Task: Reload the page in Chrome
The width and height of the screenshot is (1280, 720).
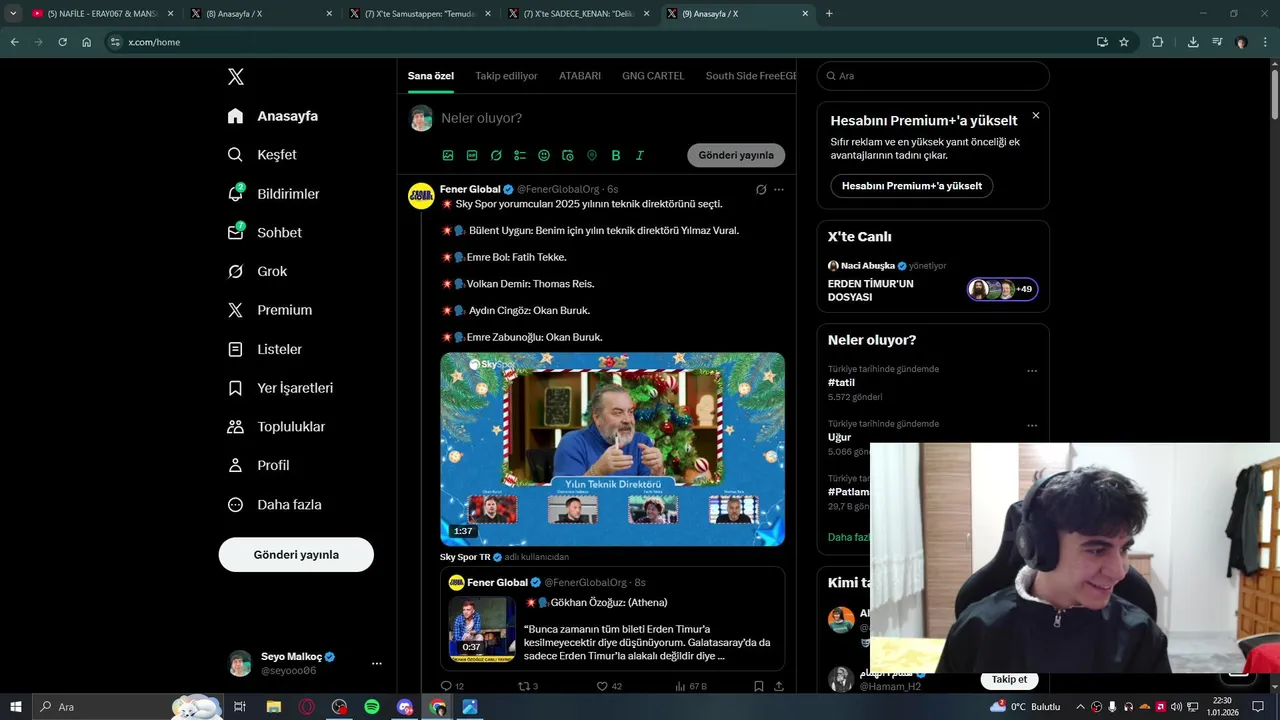Action: [x=62, y=42]
